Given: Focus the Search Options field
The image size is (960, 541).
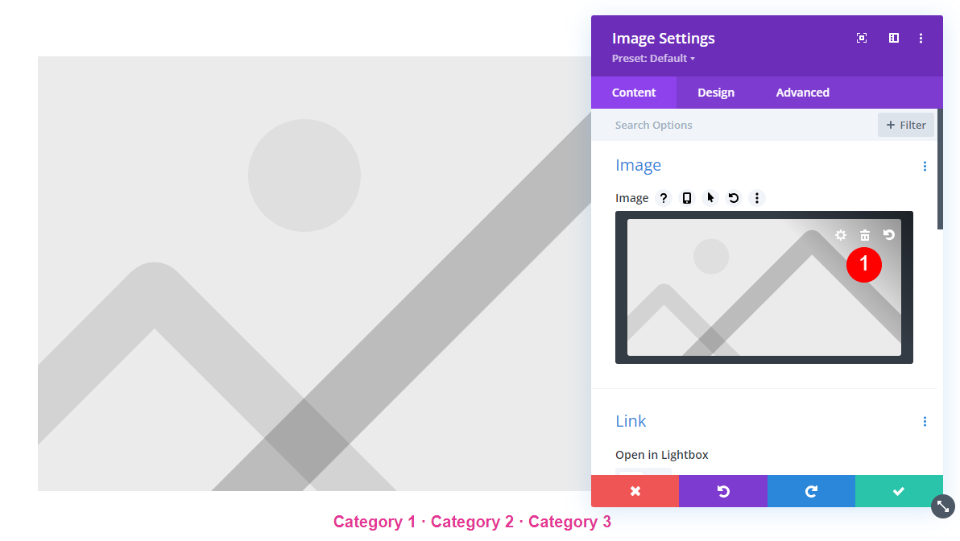Looking at the screenshot, I should 735,125.
